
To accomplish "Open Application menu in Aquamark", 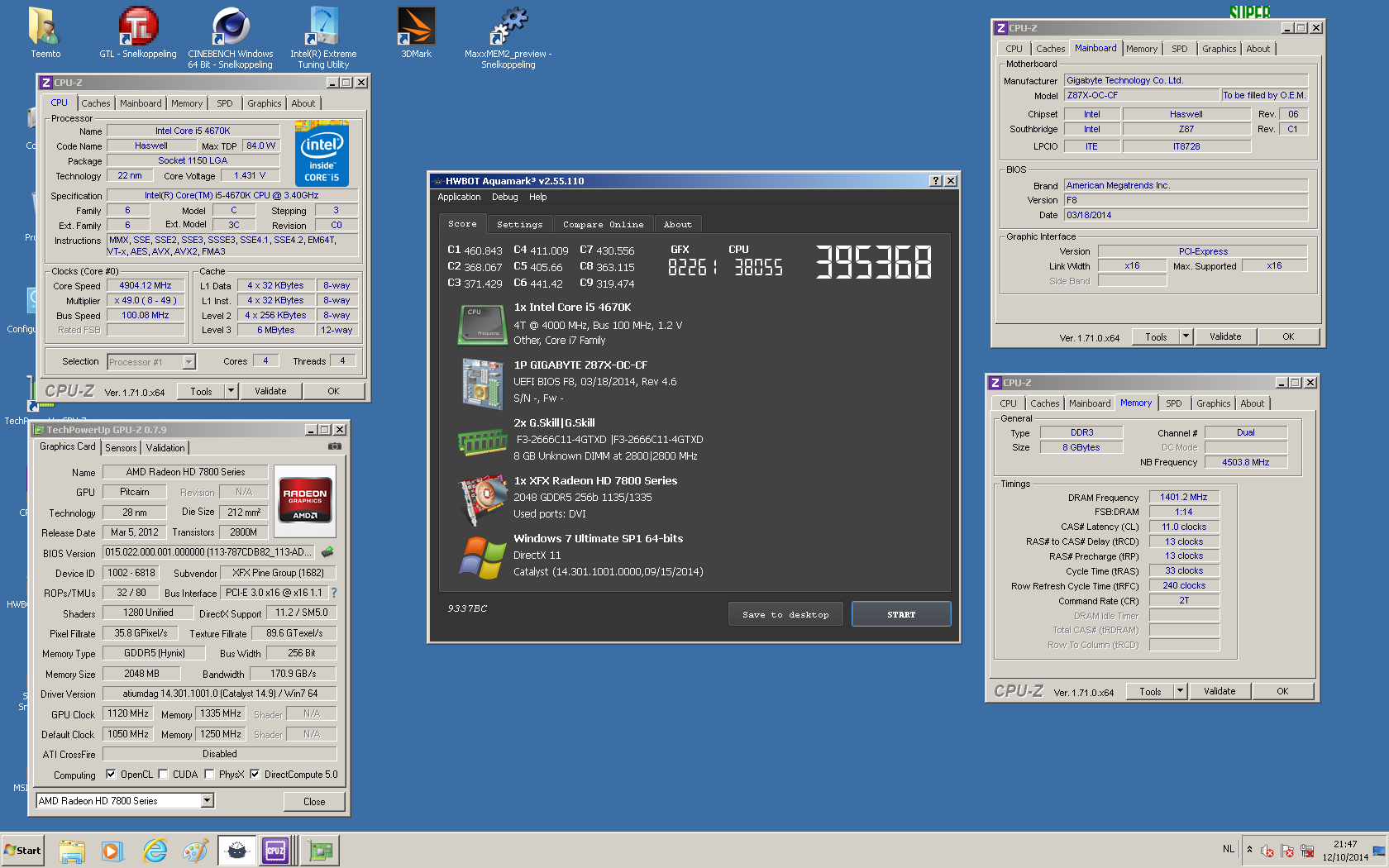I will pyautogui.click(x=459, y=197).
